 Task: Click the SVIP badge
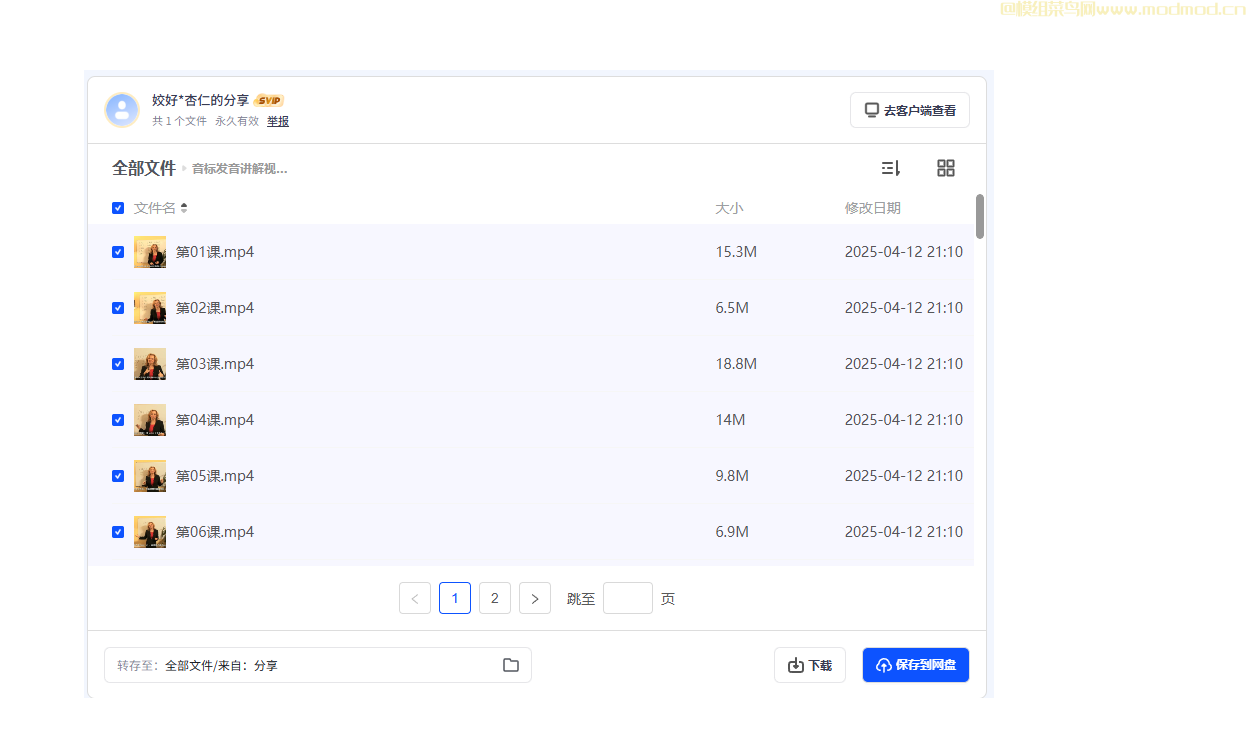pyautogui.click(x=269, y=100)
